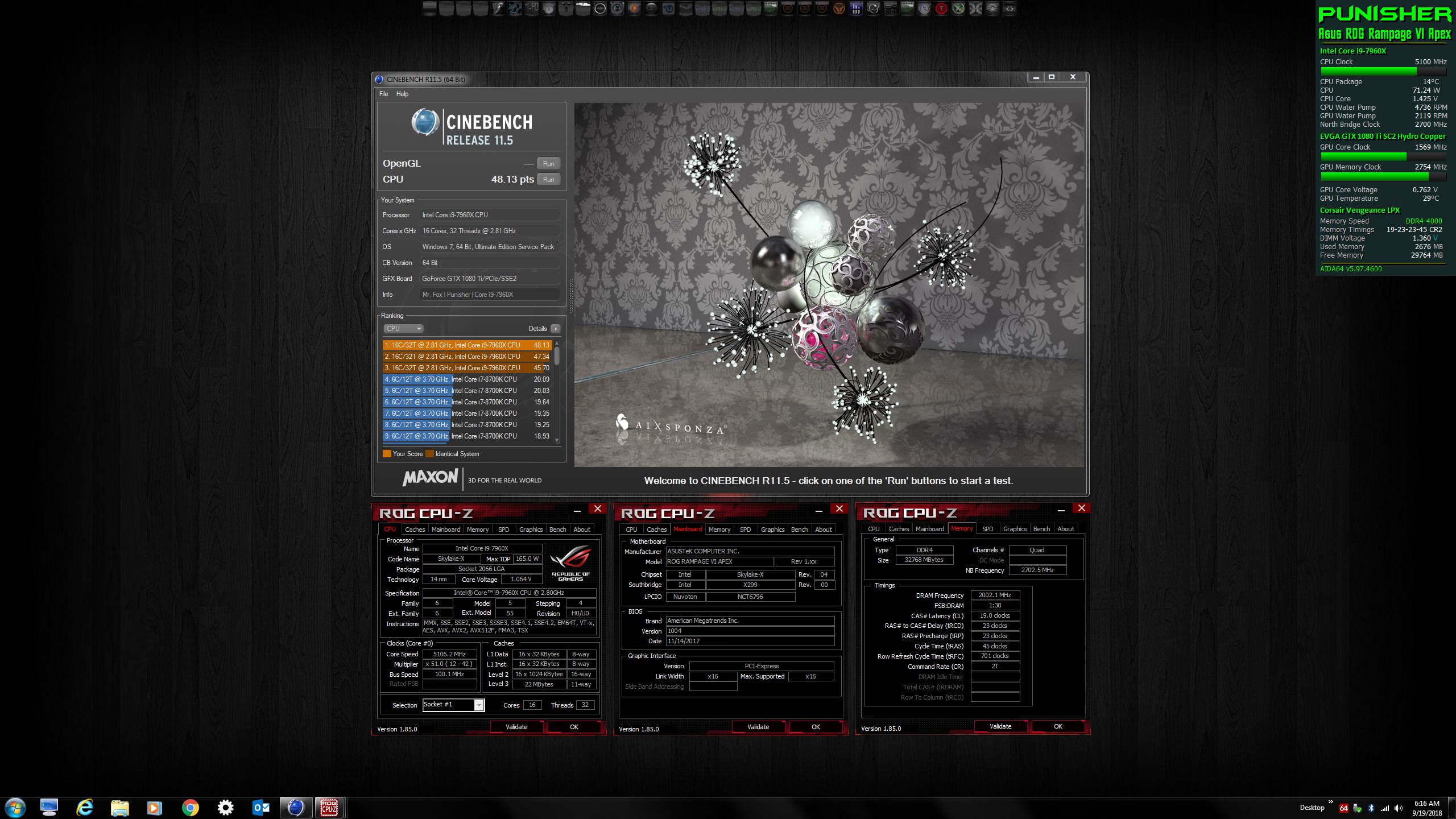Click the ranking list scrollbar thumb
This screenshot has height=819, width=1456.
click(557, 356)
